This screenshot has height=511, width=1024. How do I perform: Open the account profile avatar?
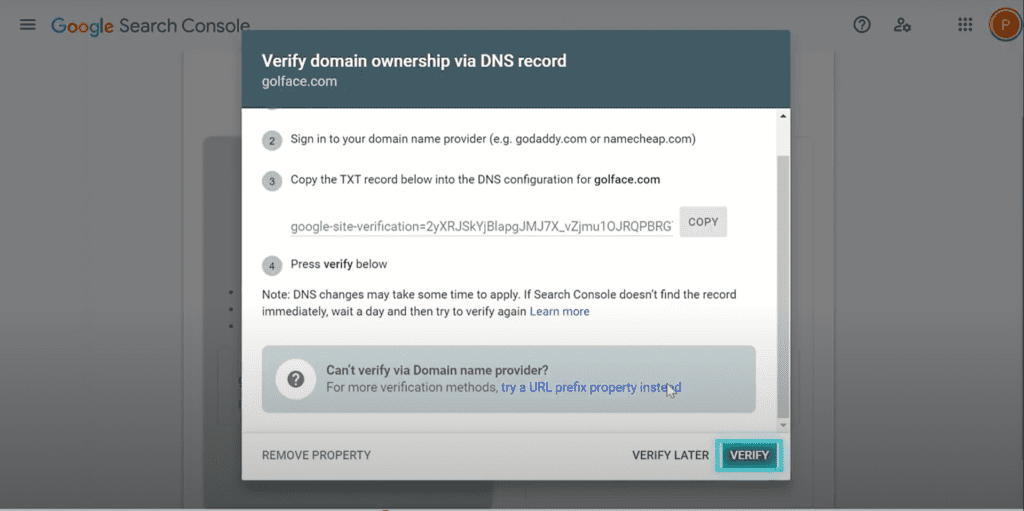click(x=1004, y=25)
